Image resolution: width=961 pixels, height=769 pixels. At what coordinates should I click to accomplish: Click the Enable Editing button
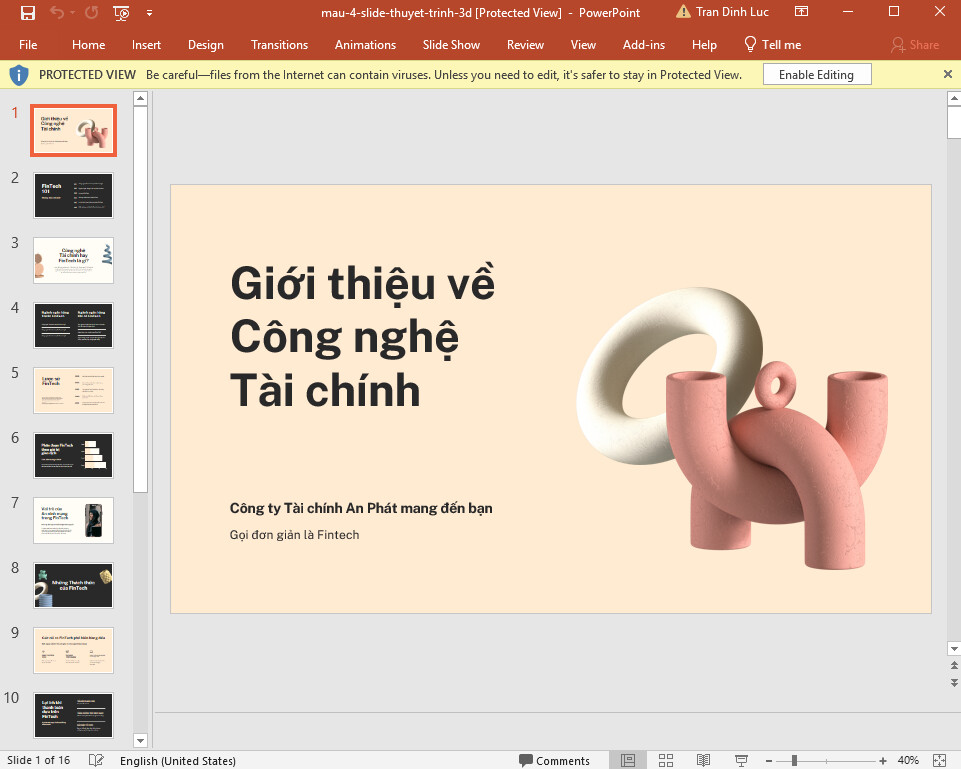click(816, 74)
